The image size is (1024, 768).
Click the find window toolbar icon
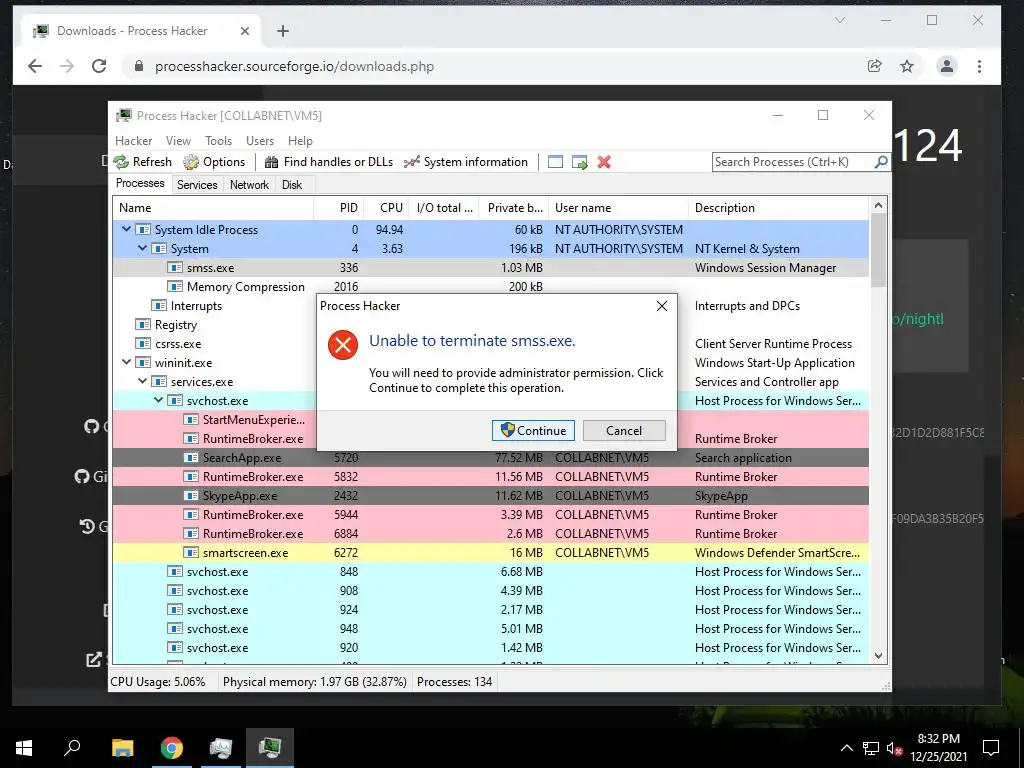point(555,162)
